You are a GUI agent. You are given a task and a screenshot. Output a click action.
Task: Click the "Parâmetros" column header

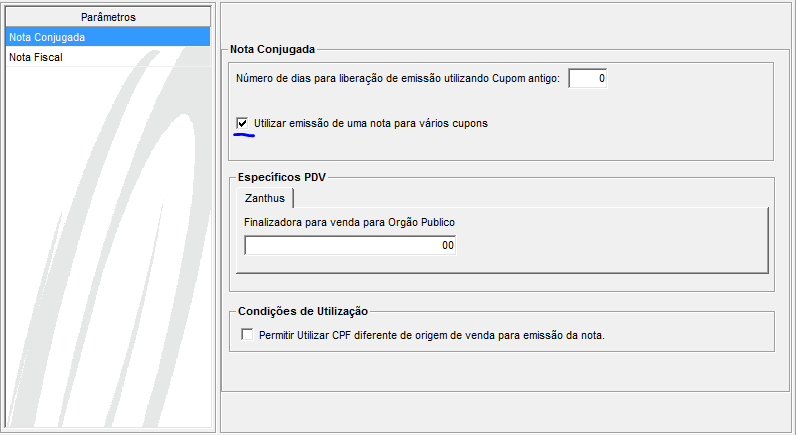[x=107, y=17]
